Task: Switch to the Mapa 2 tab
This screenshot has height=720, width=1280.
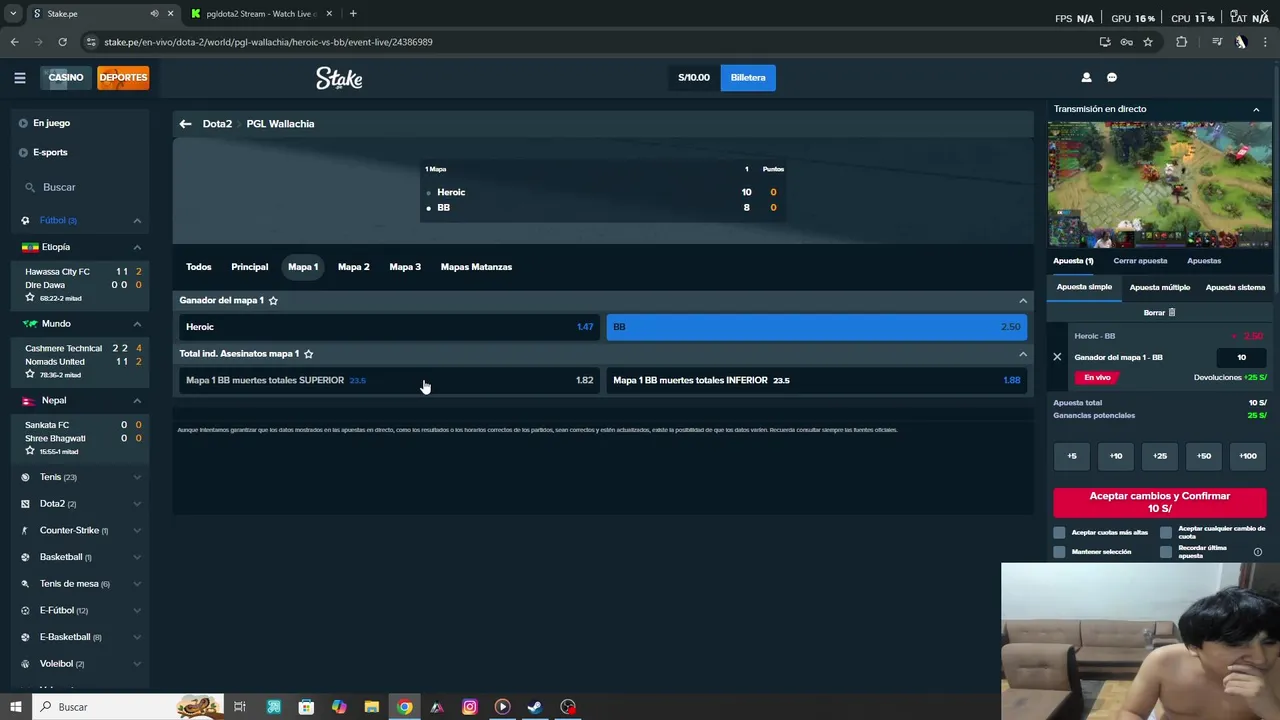Action: click(x=354, y=267)
